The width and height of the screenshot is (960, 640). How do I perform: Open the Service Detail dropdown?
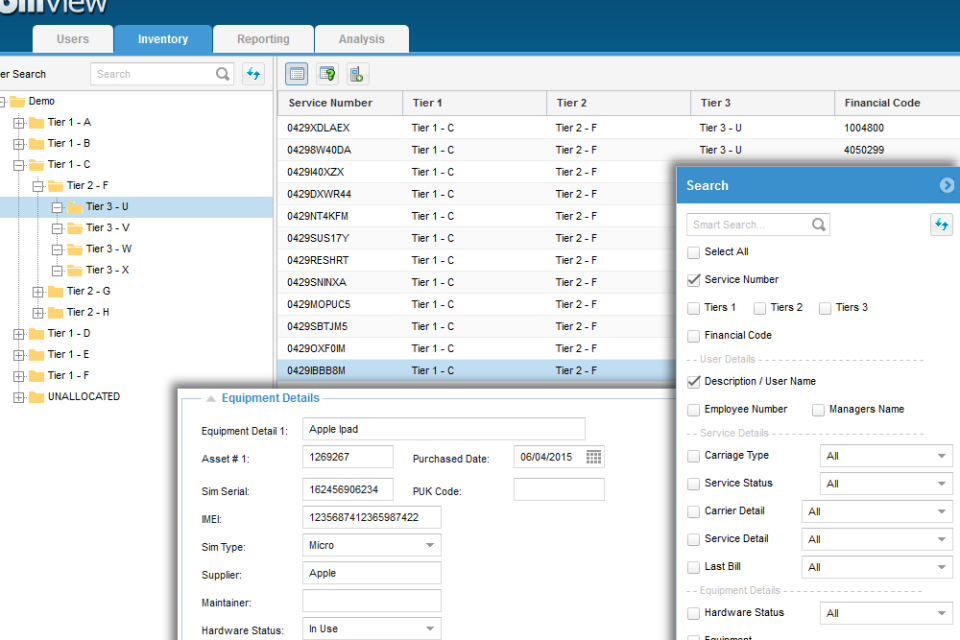tap(877, 540)
